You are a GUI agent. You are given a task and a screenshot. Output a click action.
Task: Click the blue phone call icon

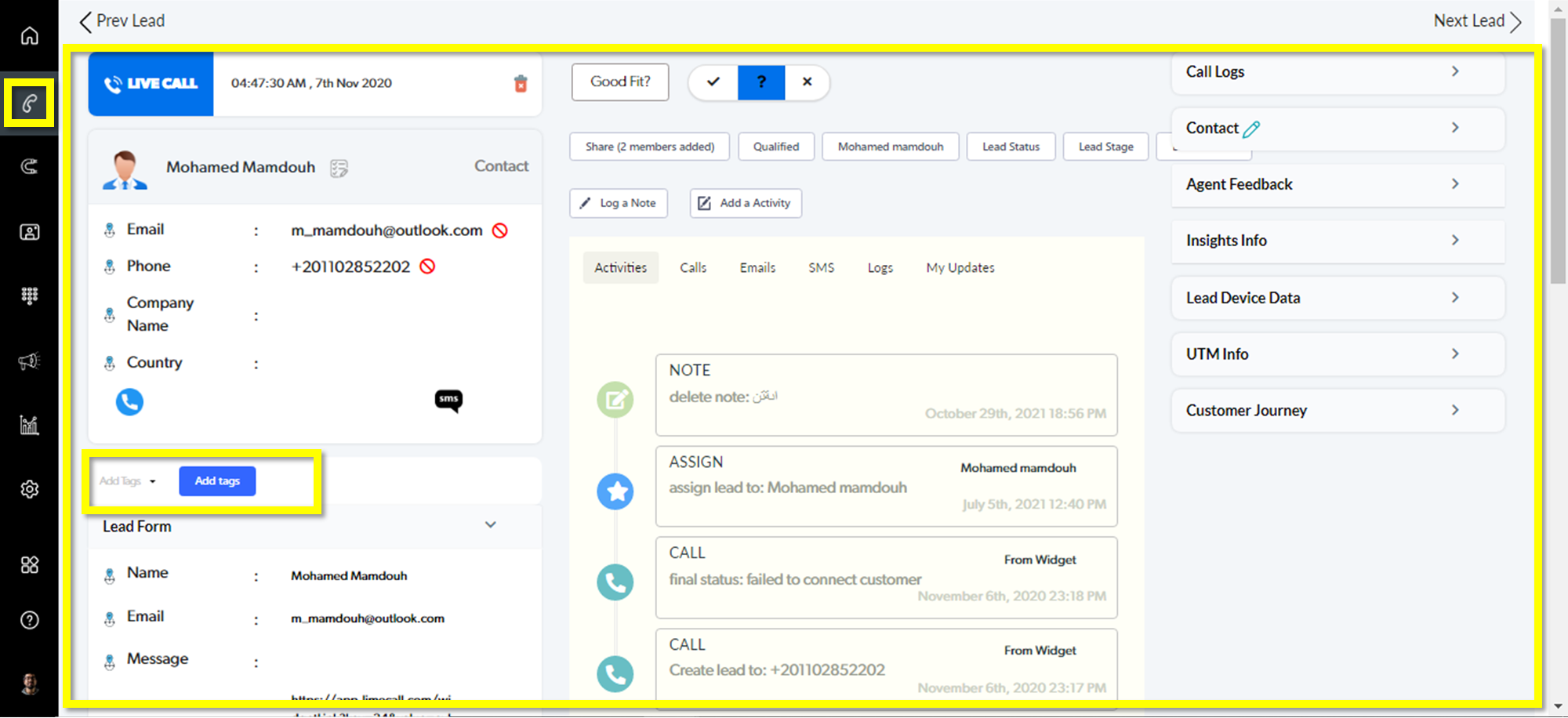pos(129,402)
